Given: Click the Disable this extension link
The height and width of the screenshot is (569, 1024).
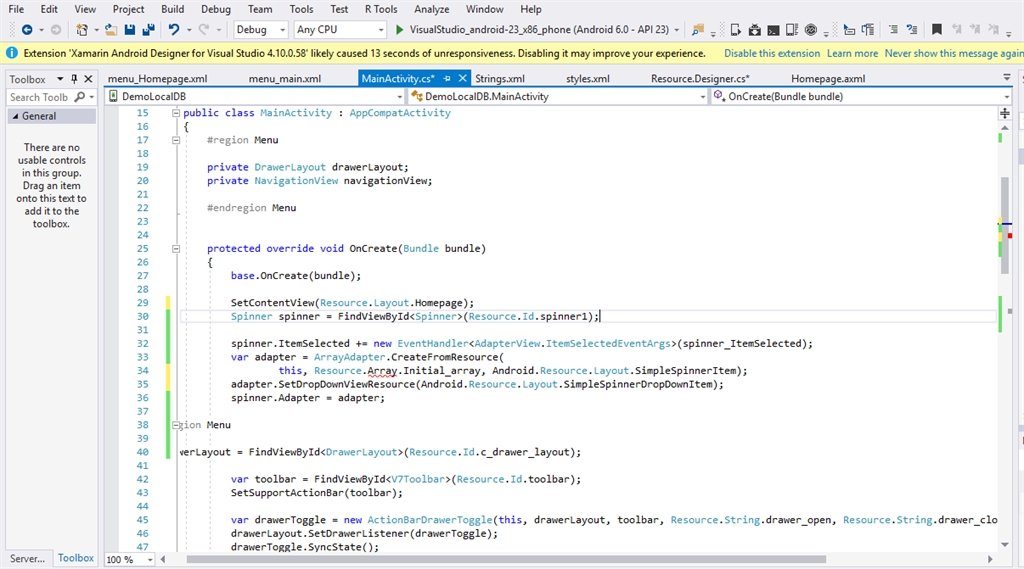Looking at the screenshot, I should [772, 54].
